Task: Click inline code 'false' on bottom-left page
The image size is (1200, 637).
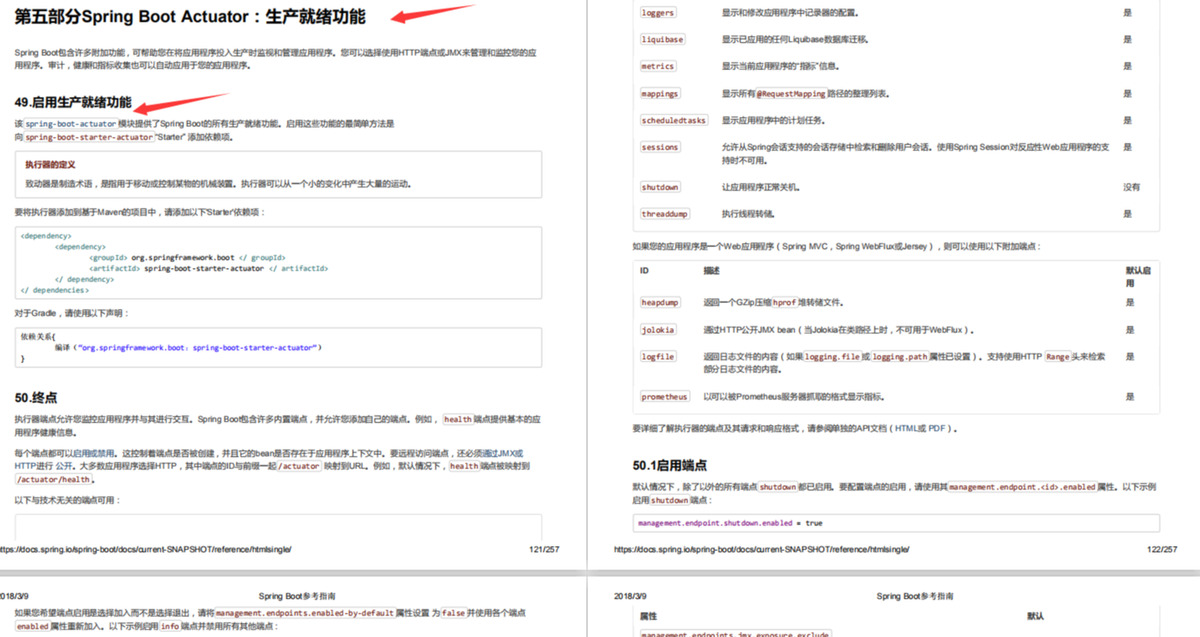Action: [x=454, y=612]
